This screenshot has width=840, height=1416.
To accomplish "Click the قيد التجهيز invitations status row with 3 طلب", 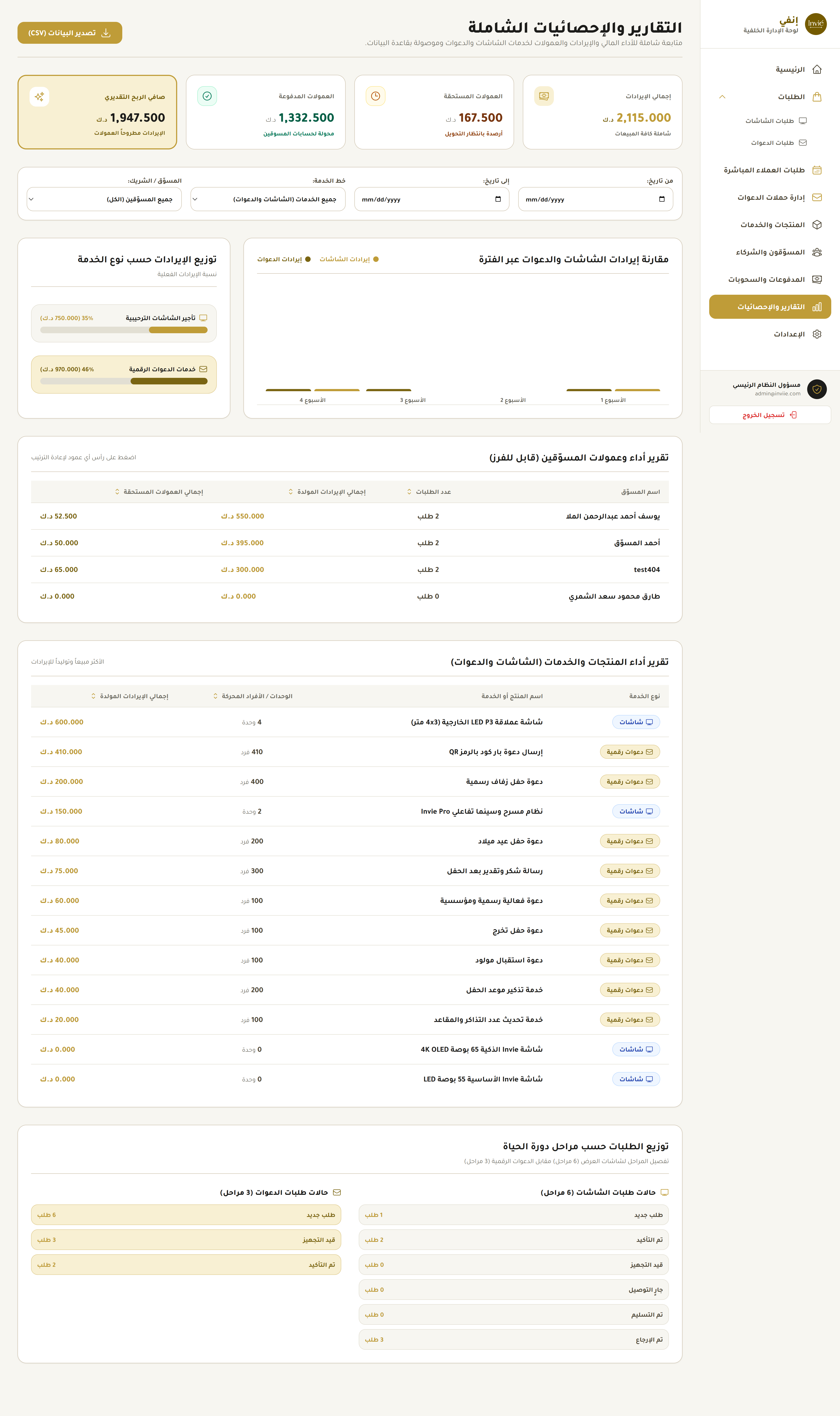I will pyautogui.click(x=186, y=1240).
